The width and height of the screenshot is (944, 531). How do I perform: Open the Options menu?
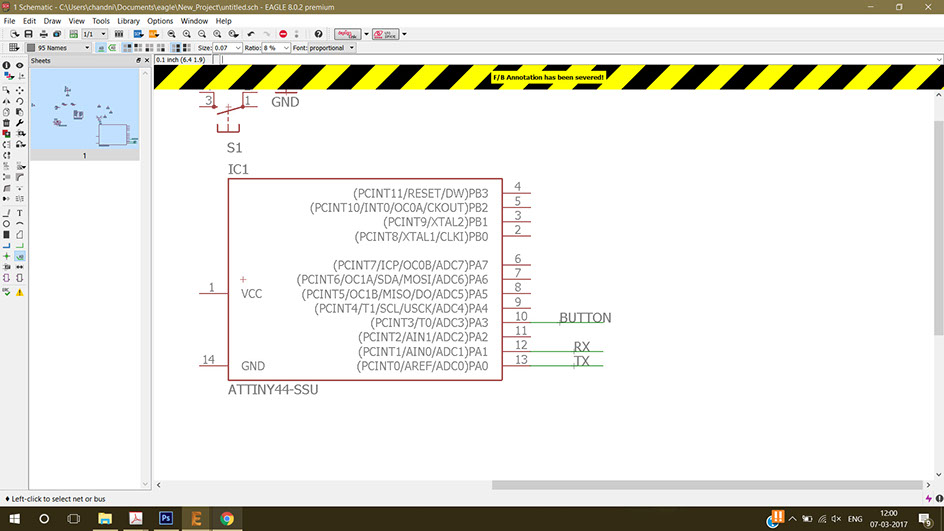pos(160,20)
